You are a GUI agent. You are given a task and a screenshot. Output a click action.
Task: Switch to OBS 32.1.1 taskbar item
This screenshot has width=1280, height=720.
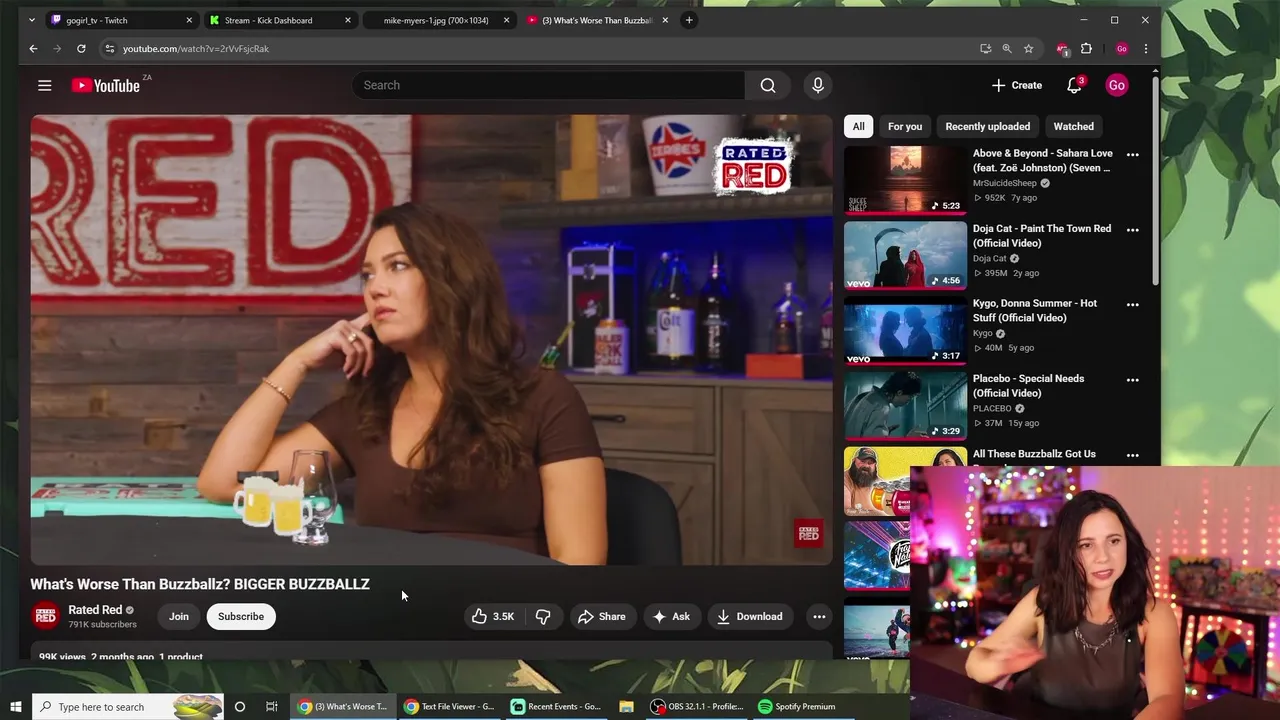click(x=697, y=706)
